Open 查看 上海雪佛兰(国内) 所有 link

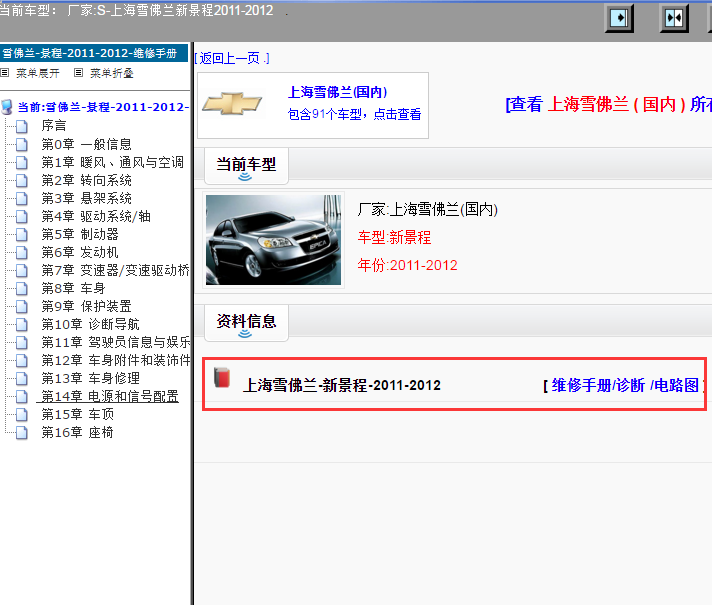click(x=608, y=104)
